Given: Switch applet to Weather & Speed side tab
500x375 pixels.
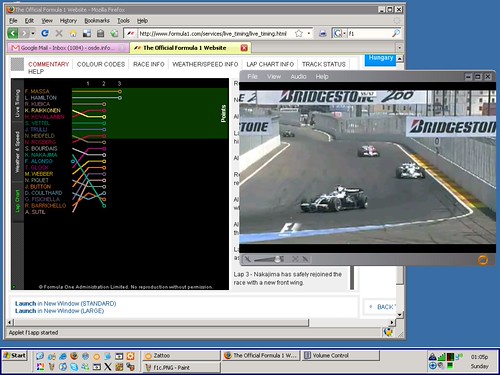Looking at the screenshot, I should pyautogui.click(x=17, y=152).
